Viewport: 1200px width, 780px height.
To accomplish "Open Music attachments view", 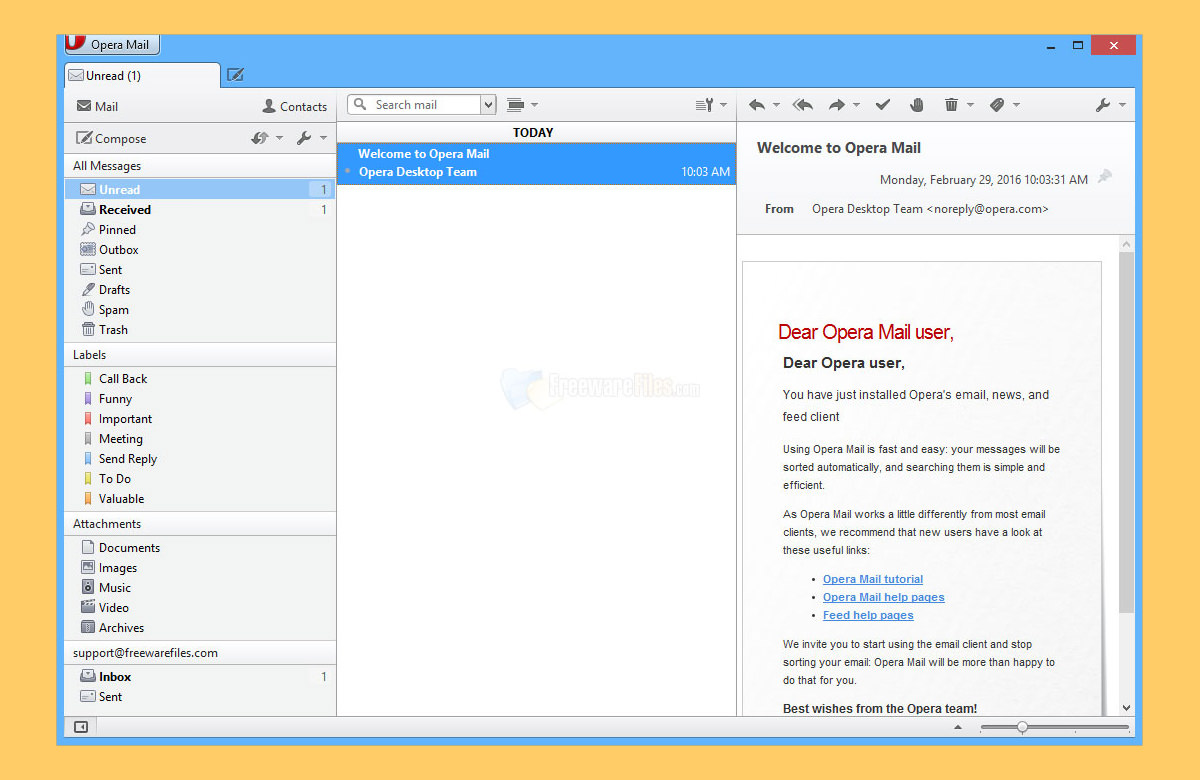I will click(x=200, y=588).
